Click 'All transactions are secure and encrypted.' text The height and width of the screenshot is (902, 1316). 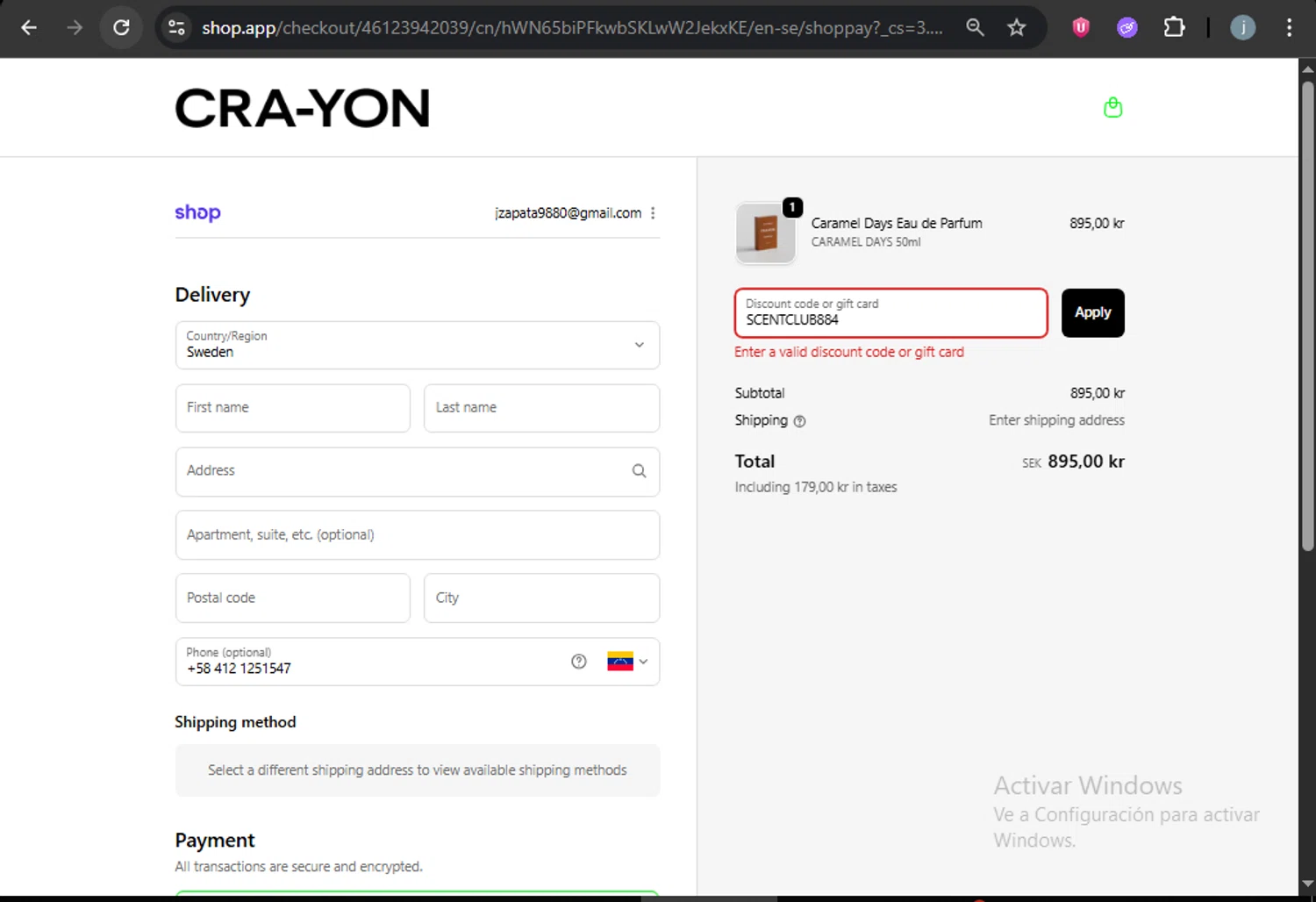click(x=298, y=867)
